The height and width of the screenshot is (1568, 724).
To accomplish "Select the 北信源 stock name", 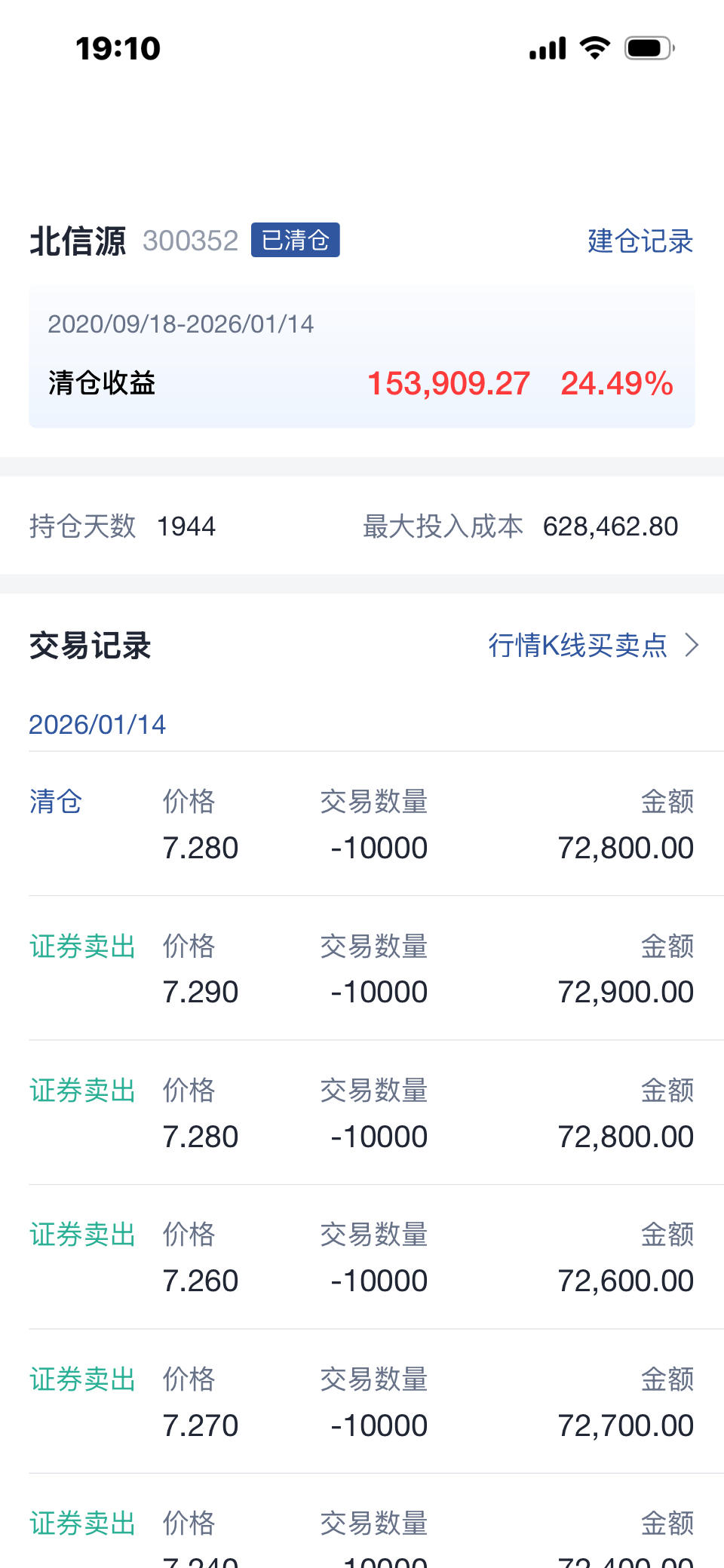I will click(78, 241).
